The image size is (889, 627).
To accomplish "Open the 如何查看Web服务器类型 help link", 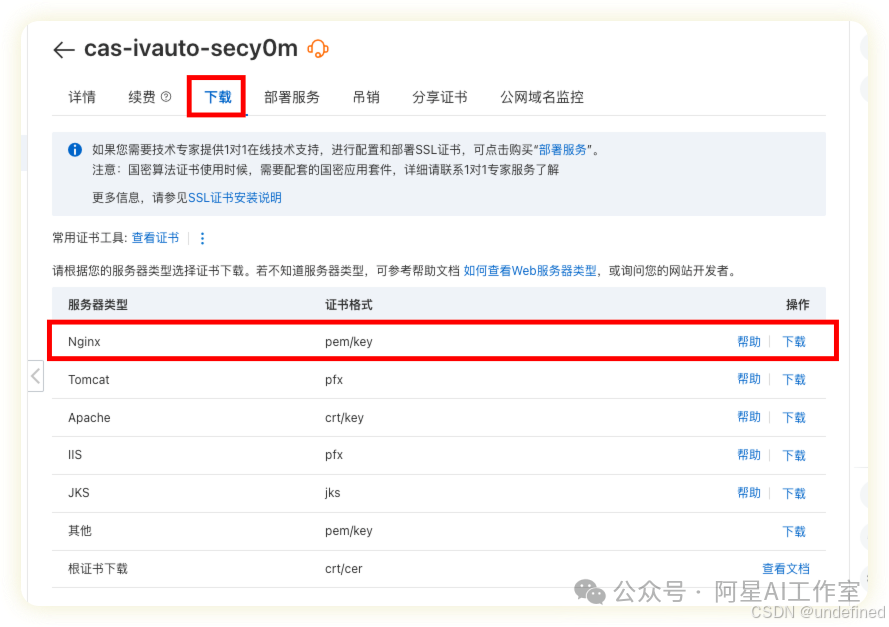I will [530, 271].
